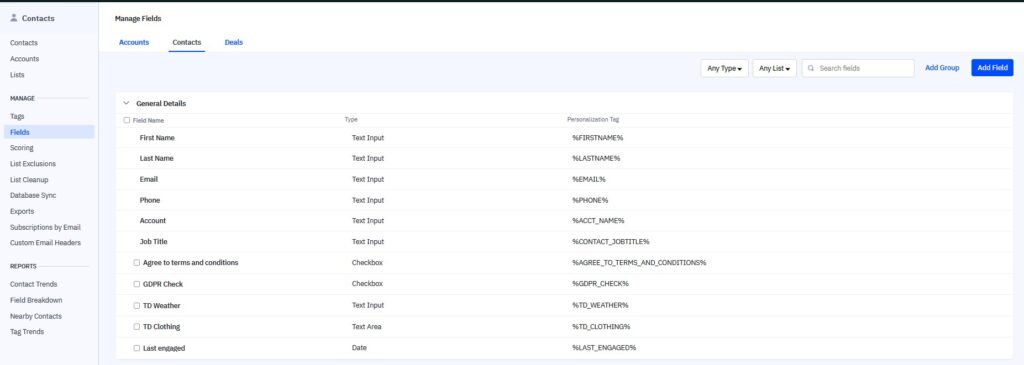Viewport: 1024px width, 365px height.
Task: Click the %FIRSTNAME% personalization tag
Action: [x=598, y=138]
